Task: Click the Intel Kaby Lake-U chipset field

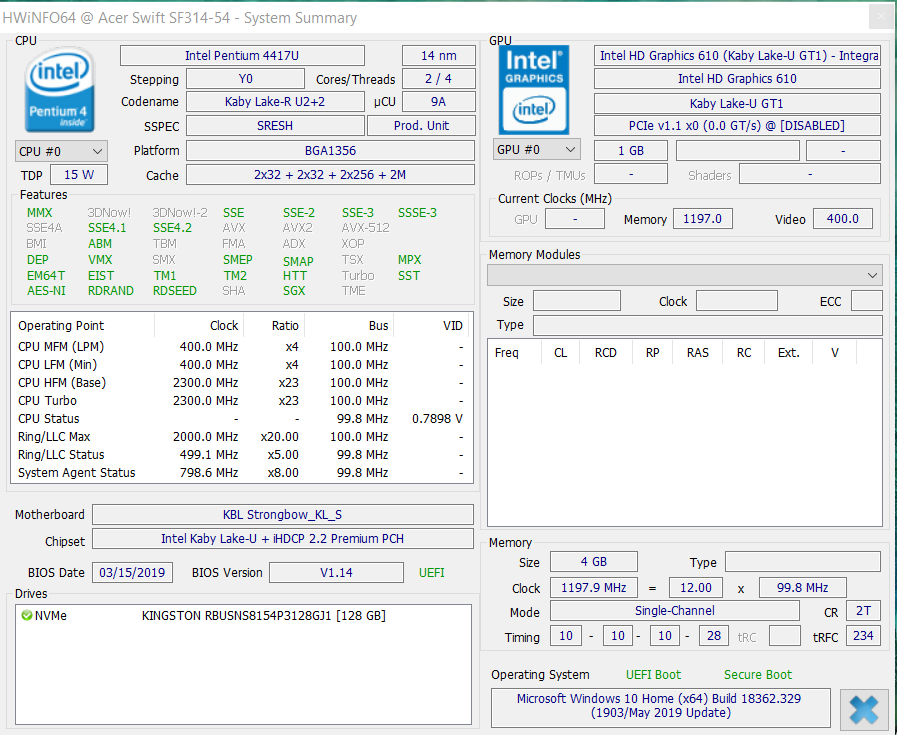Action: (283, 539)
